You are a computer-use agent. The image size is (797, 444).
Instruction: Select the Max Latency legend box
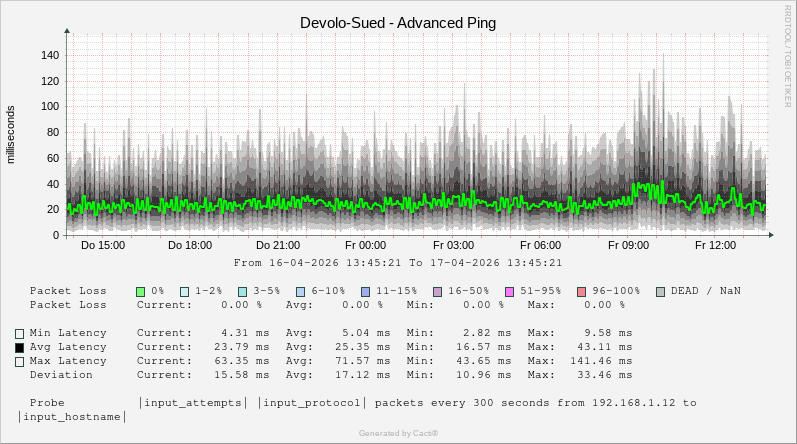pyautogui.click(x=19, y=362)
